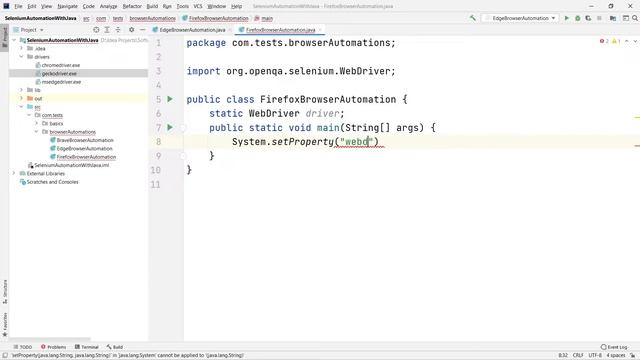Switch to EdgeBrowserAutomation.java tab

point(192,30)
